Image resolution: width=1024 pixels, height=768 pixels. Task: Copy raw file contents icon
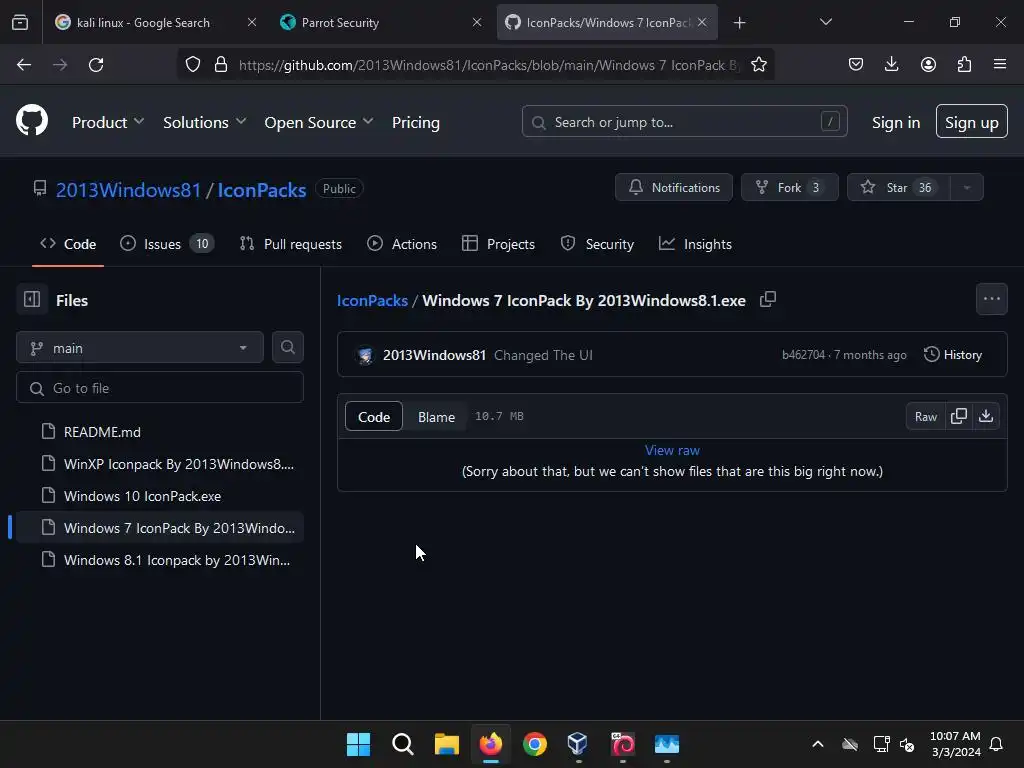[959, 416]
